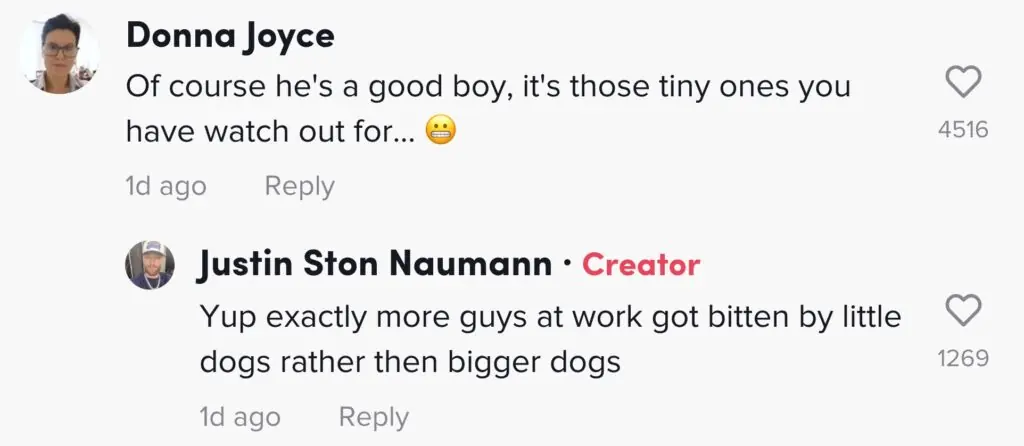Reply to Justin Ston Naumann's comment

click(x=374, y=416)
